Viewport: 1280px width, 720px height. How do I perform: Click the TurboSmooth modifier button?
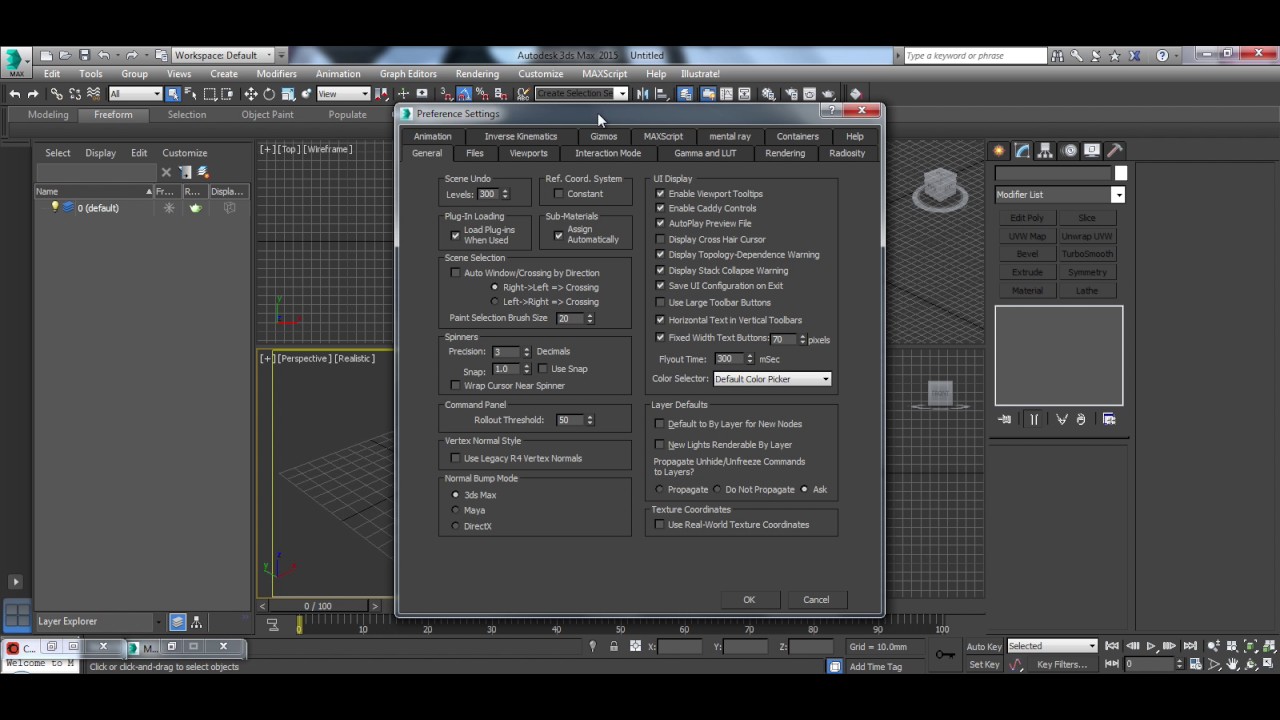coord(1087,254)
